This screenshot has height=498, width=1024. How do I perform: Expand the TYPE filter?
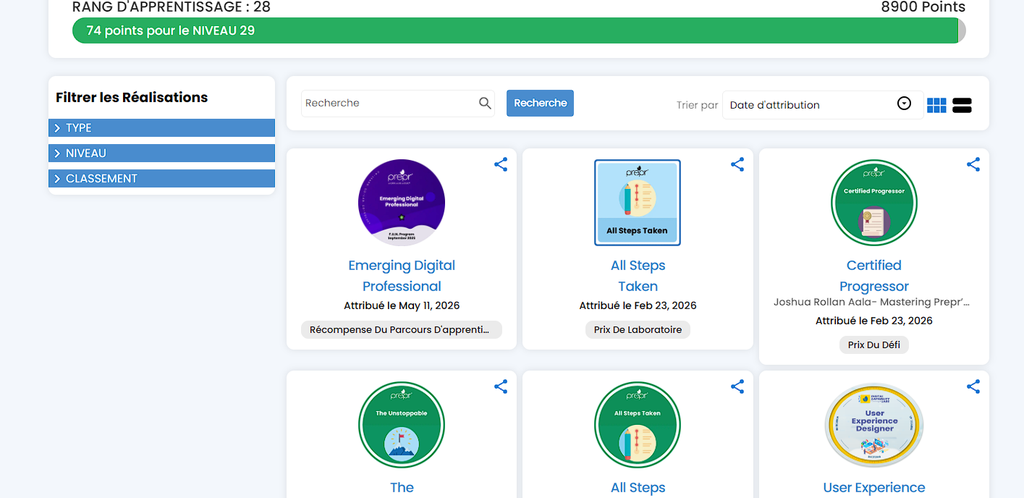pyautogui.click(x=161, y=128)
